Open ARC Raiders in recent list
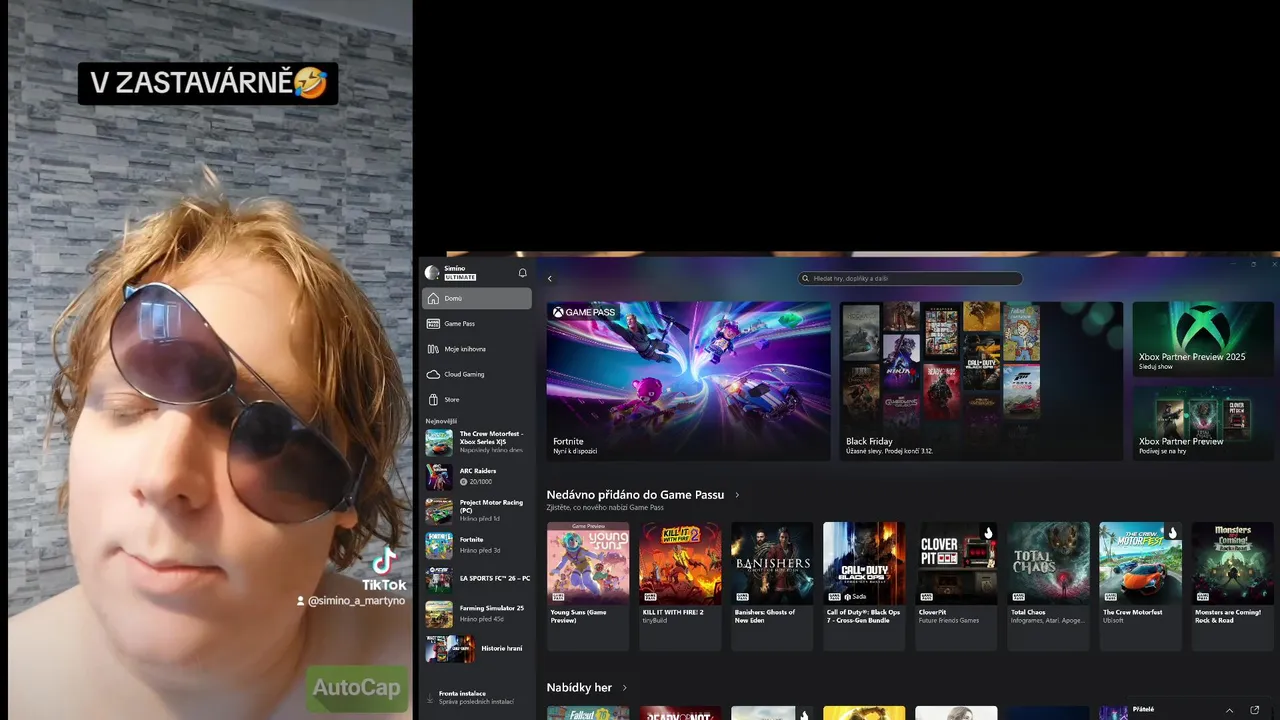 (477, 476)
